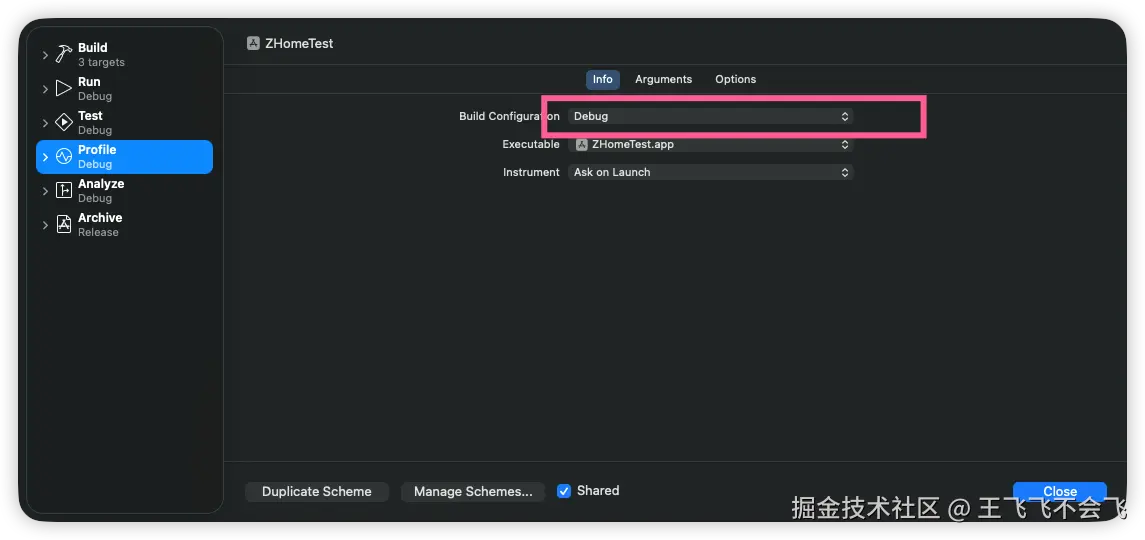Expand the Test row chevron

pos(45,123)
